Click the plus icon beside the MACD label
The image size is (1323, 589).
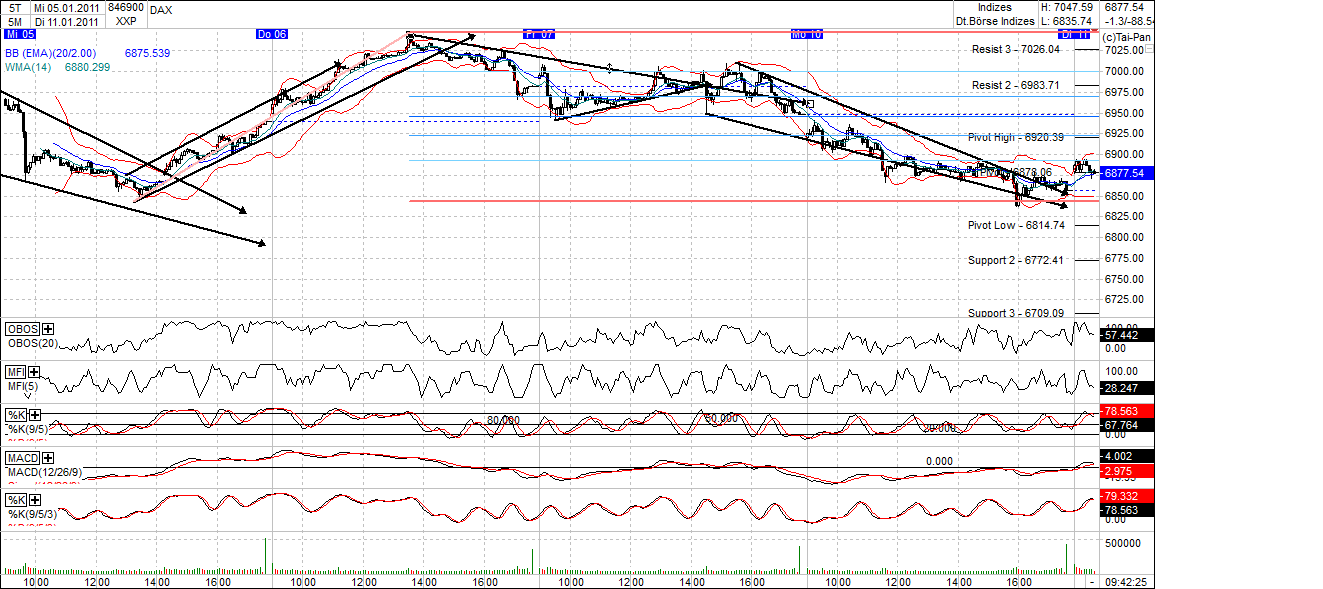pyautogui.click(x=48, y=458)
